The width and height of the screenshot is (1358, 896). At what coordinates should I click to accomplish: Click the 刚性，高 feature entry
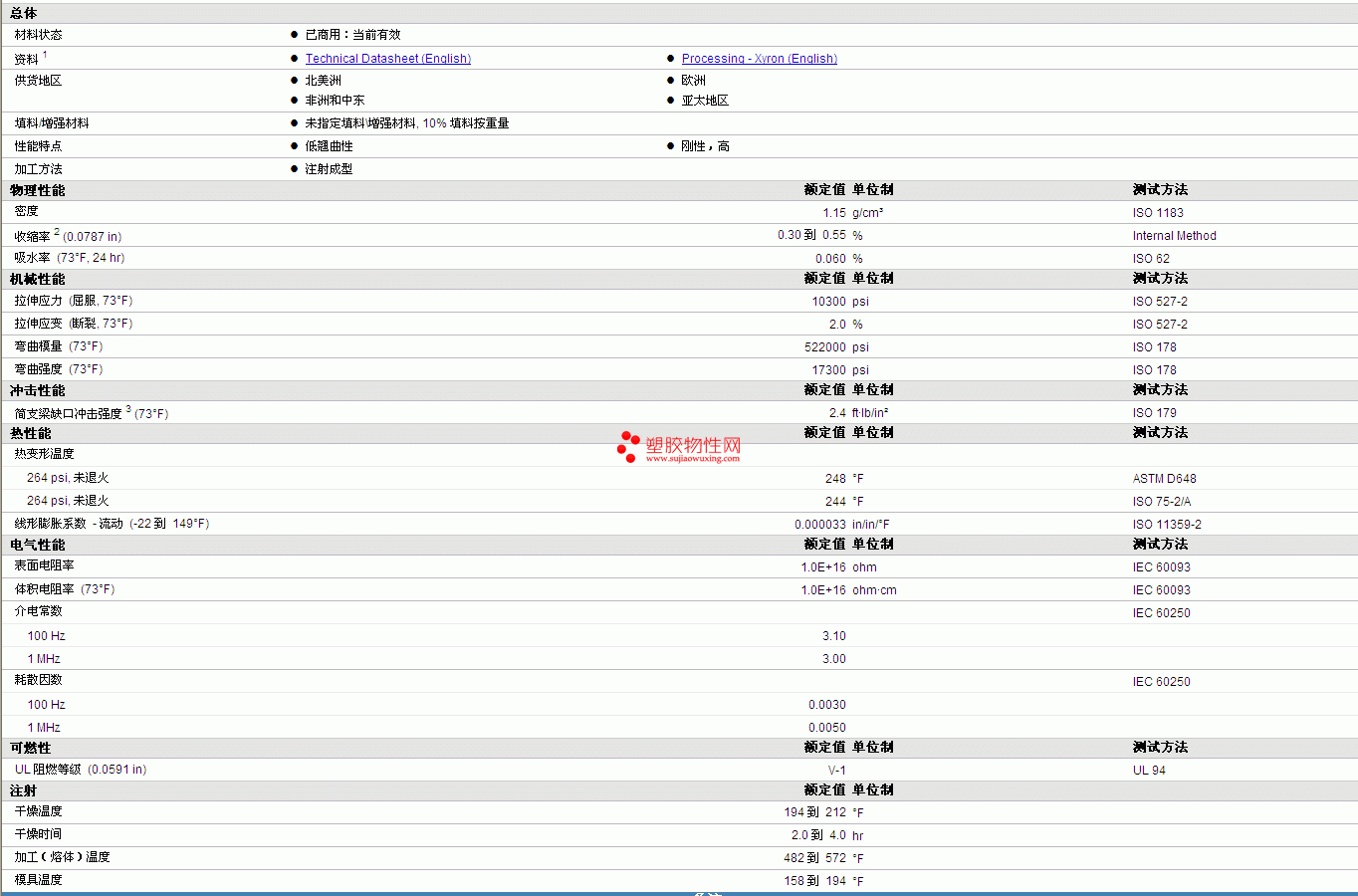(x=706, y=146)
